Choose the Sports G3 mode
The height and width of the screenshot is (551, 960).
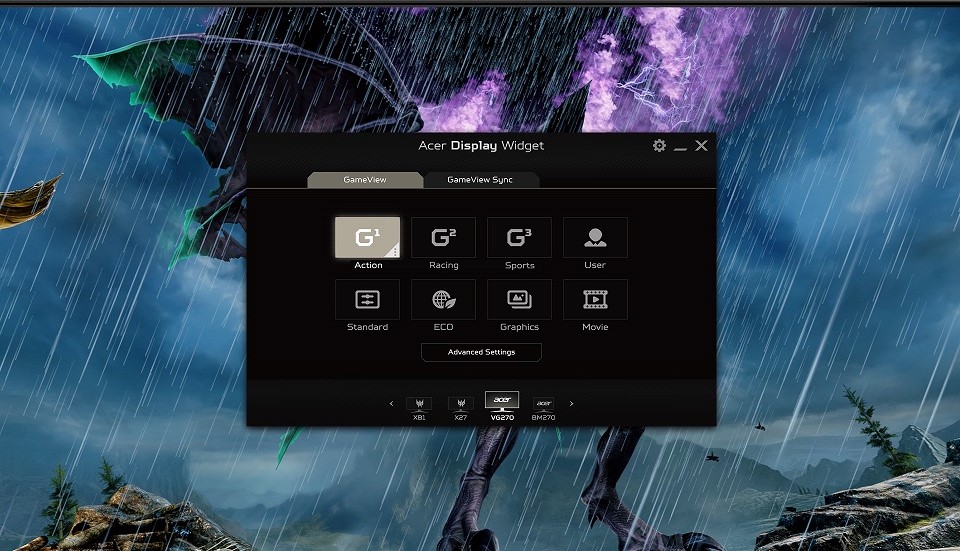pyautogui.click(x=519, y=238)
